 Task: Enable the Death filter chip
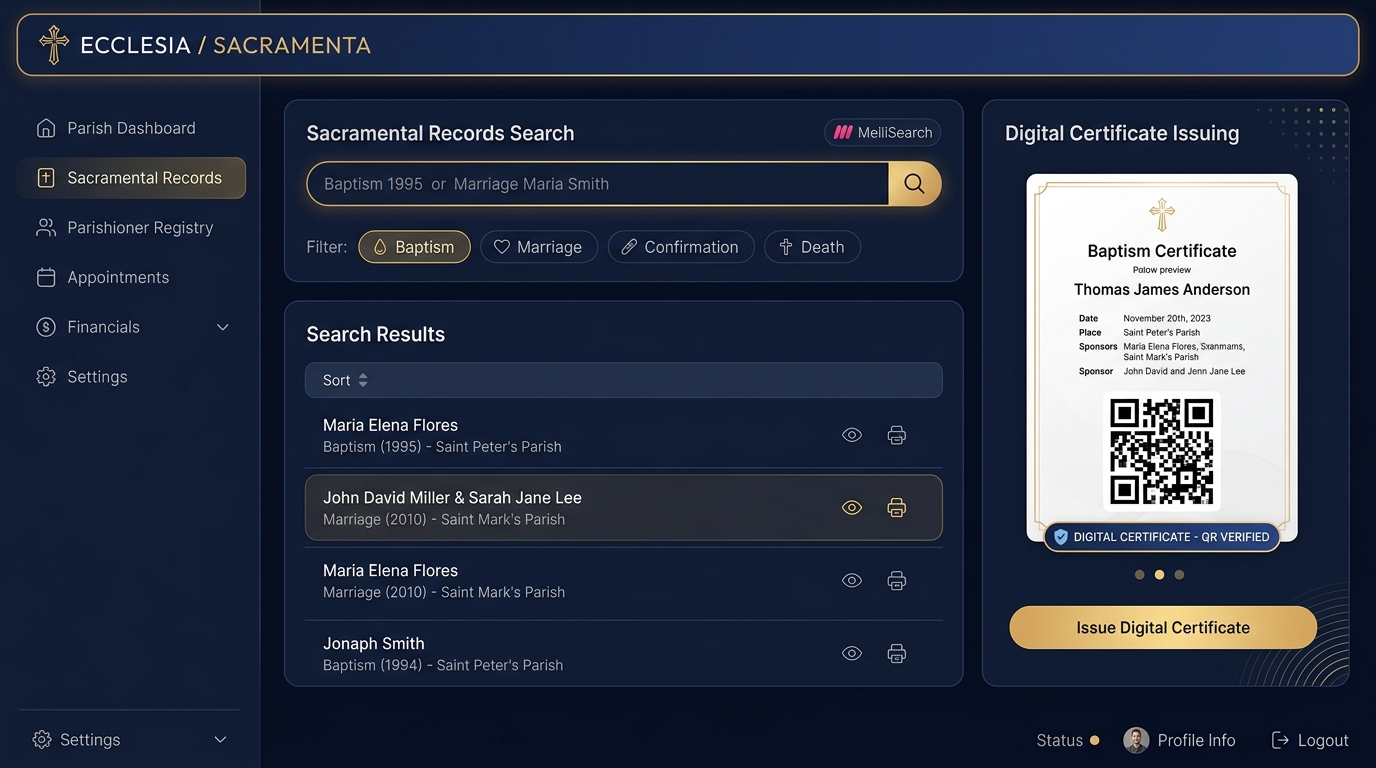point(812,247)
